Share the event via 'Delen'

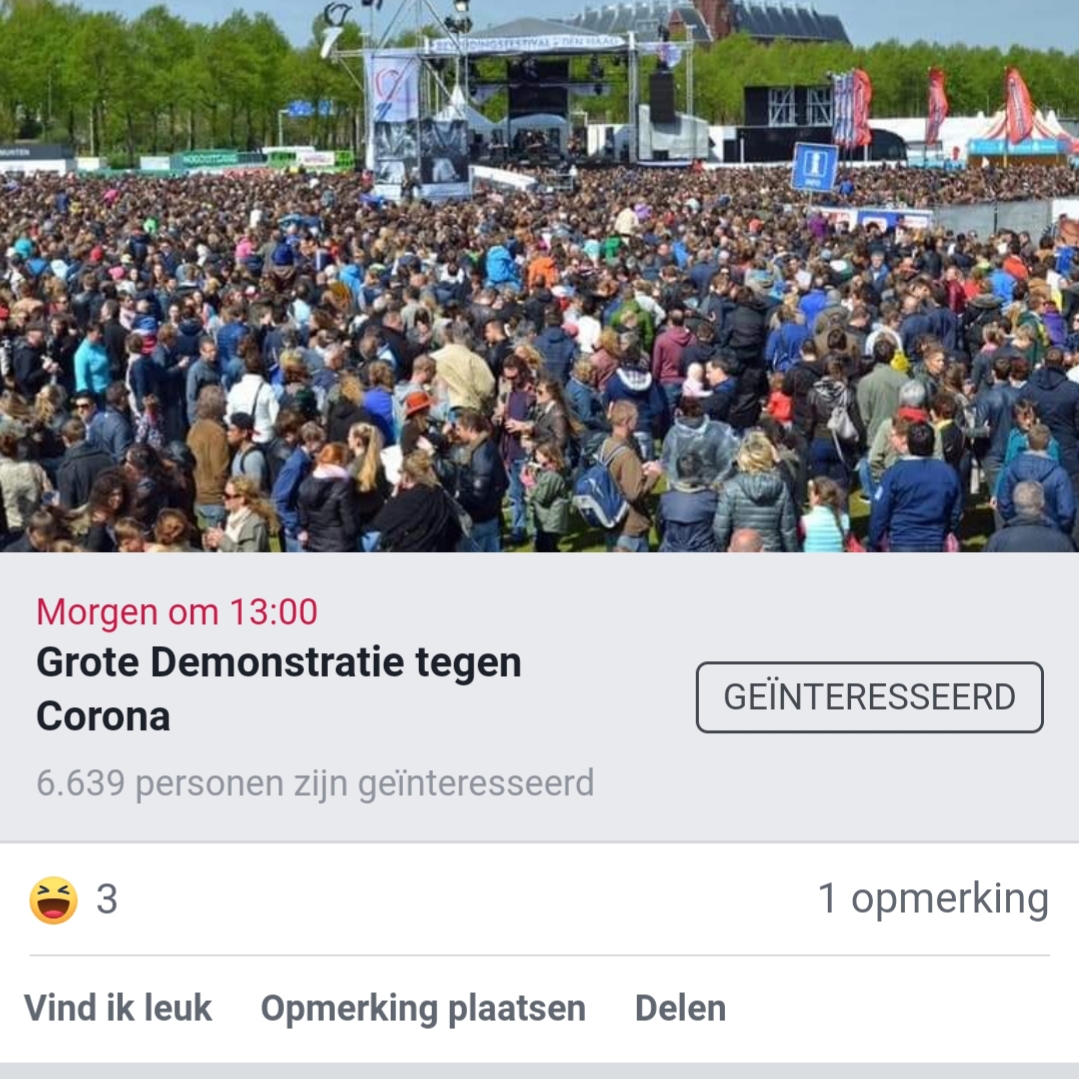click(681, 1008)
